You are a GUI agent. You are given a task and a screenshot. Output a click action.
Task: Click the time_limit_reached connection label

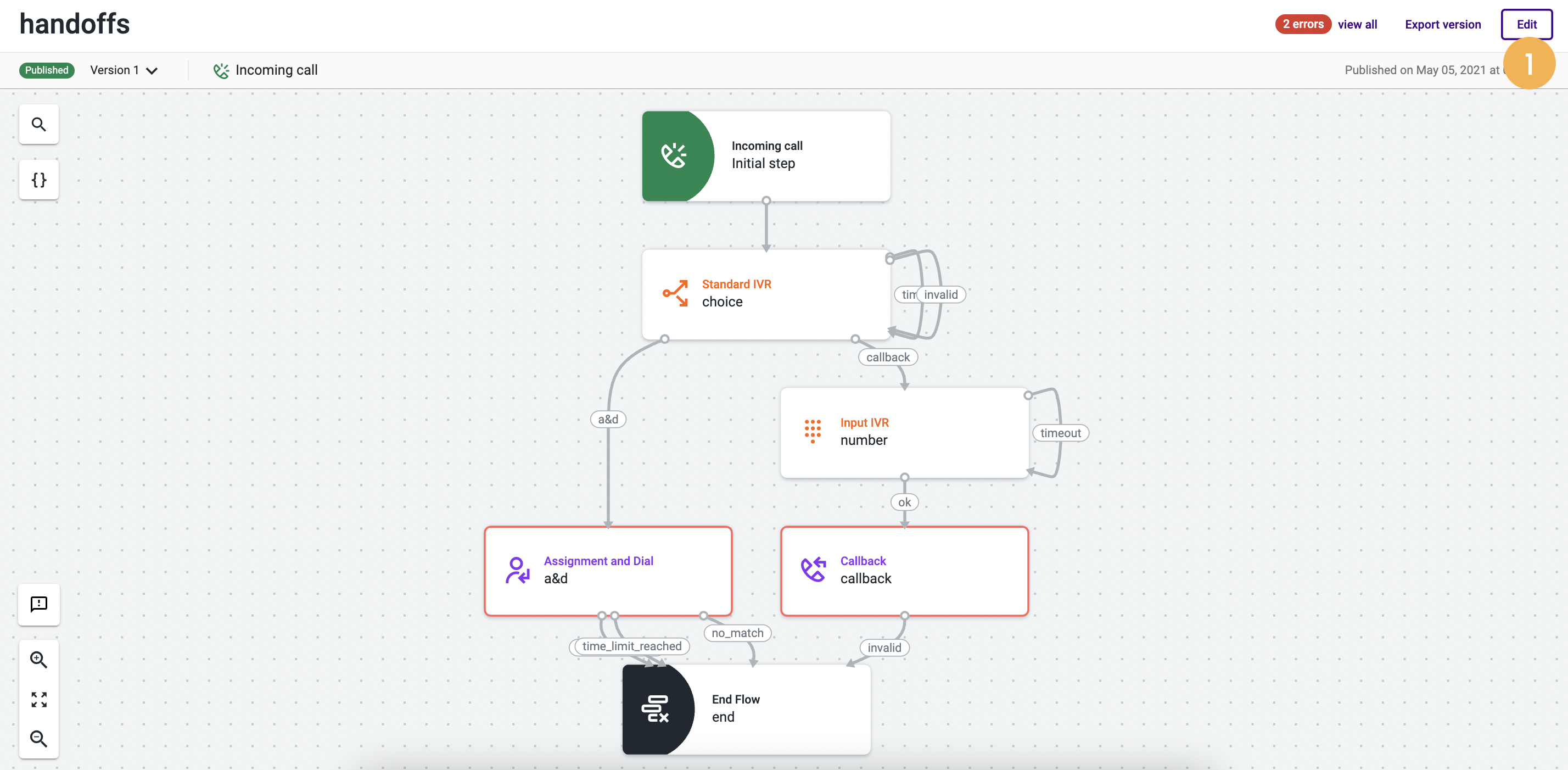pyautogui.click(x=631, y=646)
